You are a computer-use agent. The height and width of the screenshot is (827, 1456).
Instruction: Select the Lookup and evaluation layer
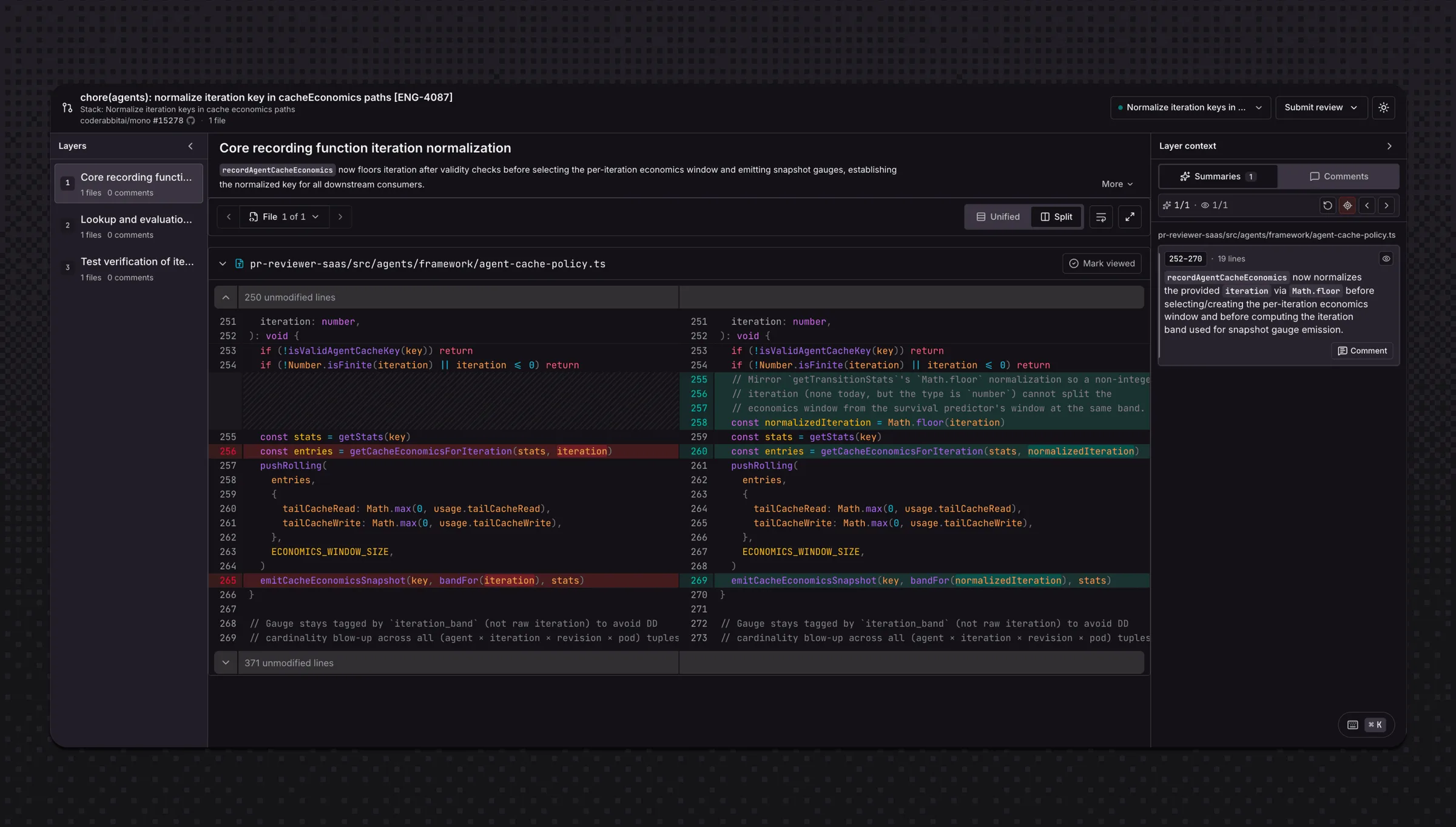click(x=129, y=226)
